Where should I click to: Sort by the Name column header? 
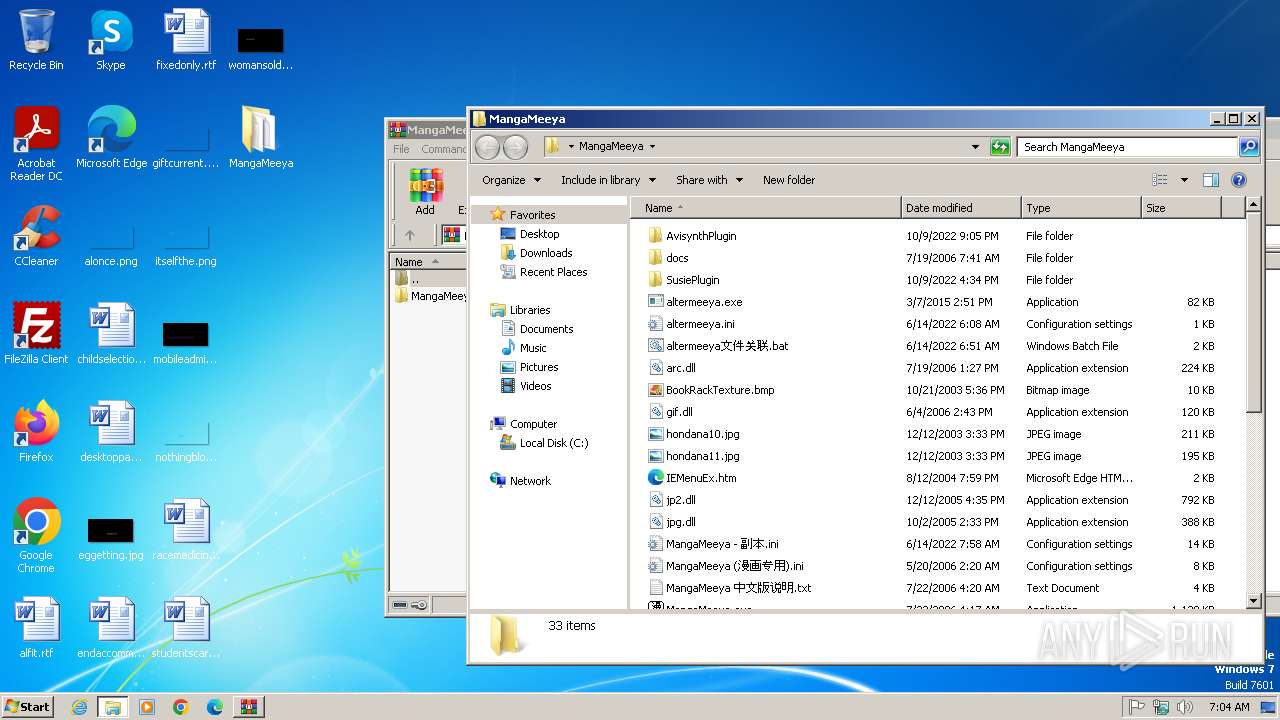tap(766, 208)
